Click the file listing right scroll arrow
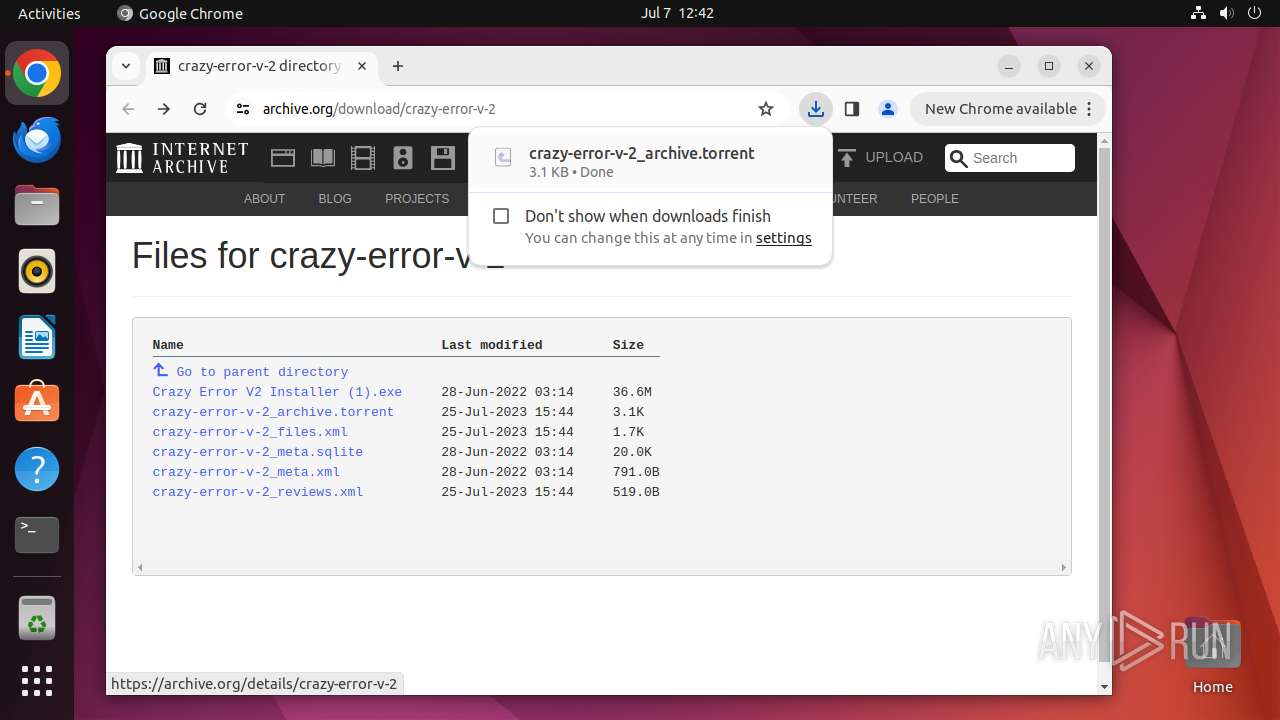This screenshot has height=720, width=1280. (1064, 567)
